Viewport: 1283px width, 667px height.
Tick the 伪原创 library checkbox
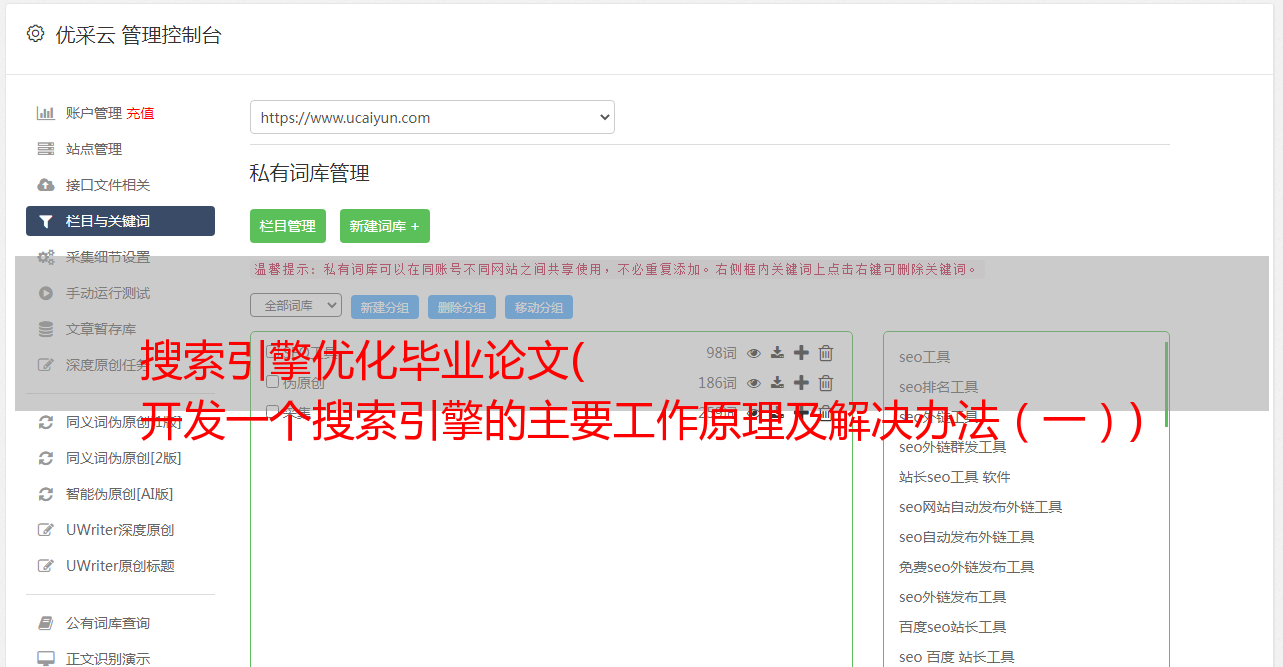[x=272, y=383]
